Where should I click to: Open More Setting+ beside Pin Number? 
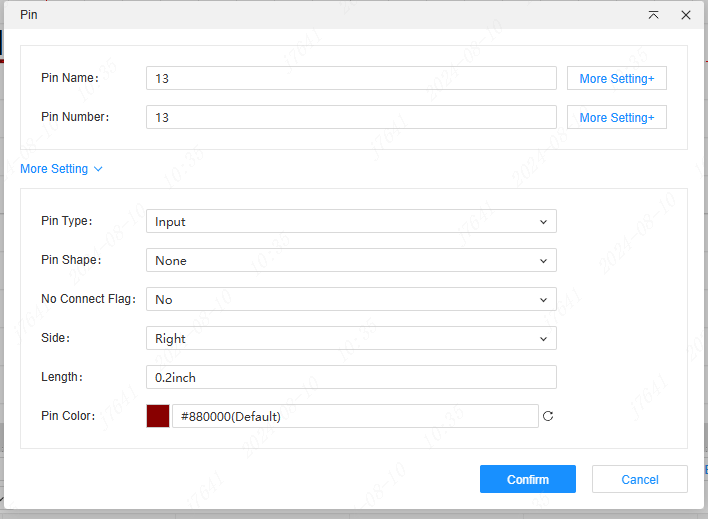pos(616,117)
